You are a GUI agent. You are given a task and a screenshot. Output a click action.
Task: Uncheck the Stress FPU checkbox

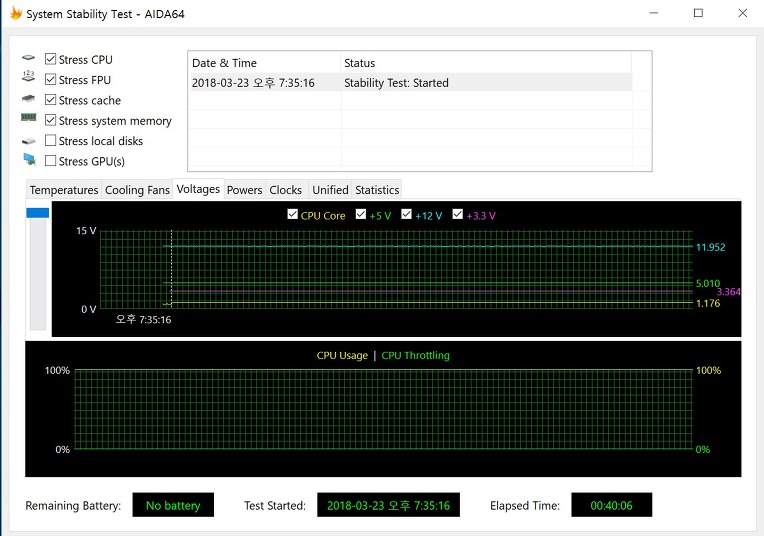tap(50, 79)
